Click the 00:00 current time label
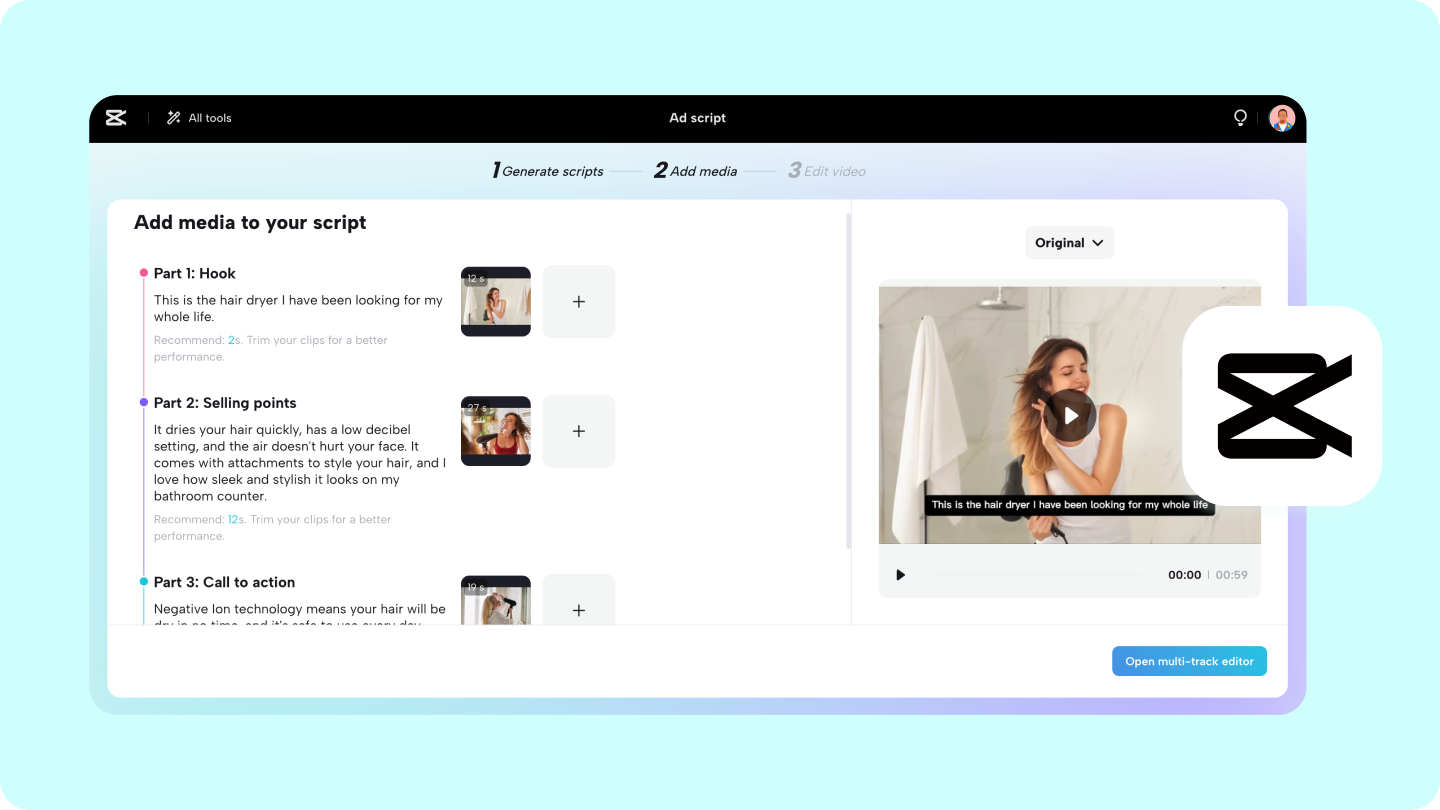The image size is (1440, 810). (1184, 575)
